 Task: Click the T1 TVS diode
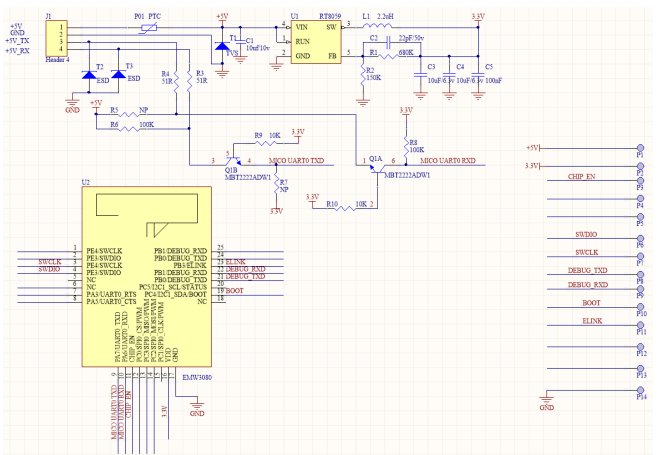(x=222, y=46)
